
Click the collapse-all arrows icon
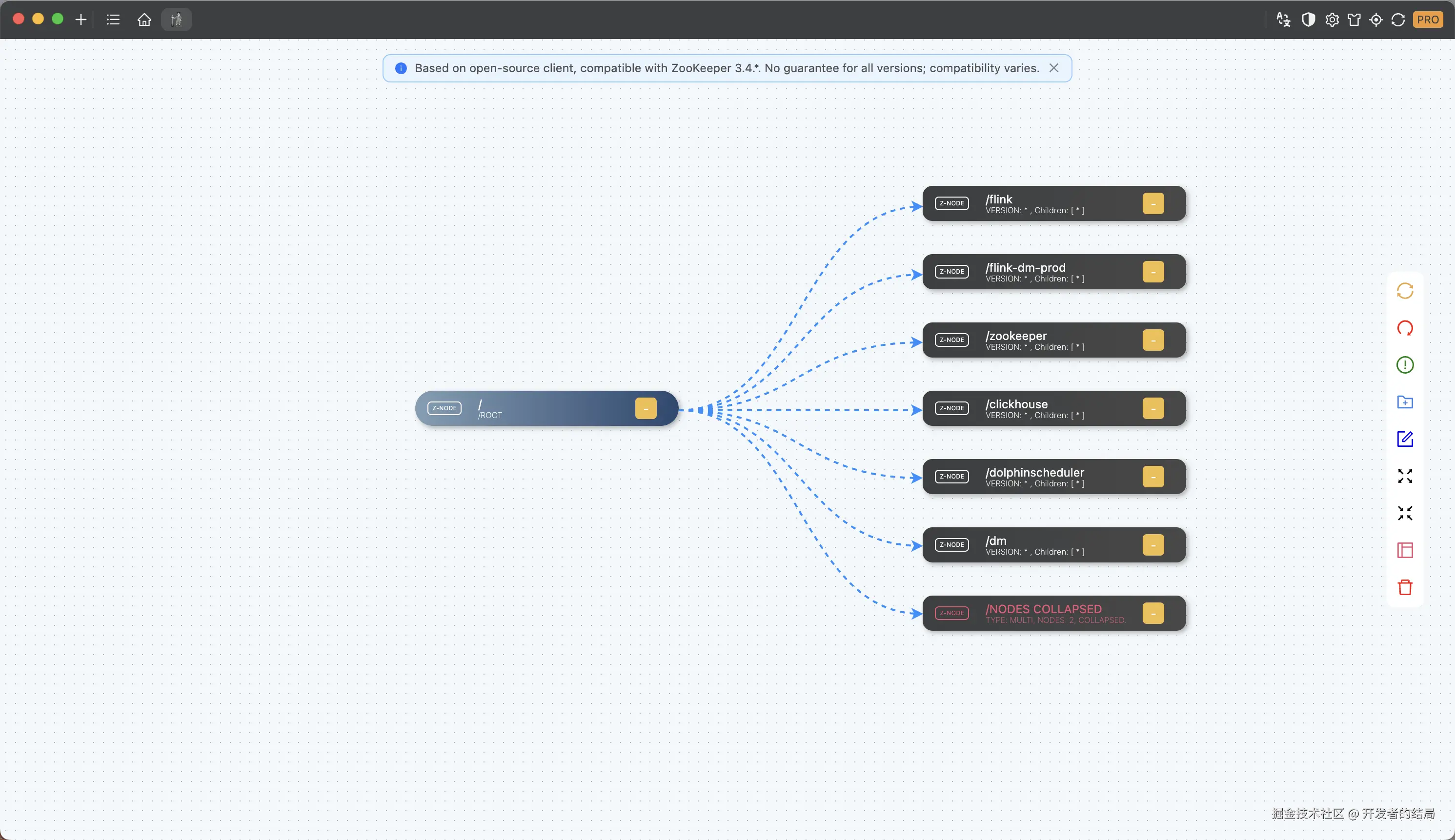point(1405,513)
